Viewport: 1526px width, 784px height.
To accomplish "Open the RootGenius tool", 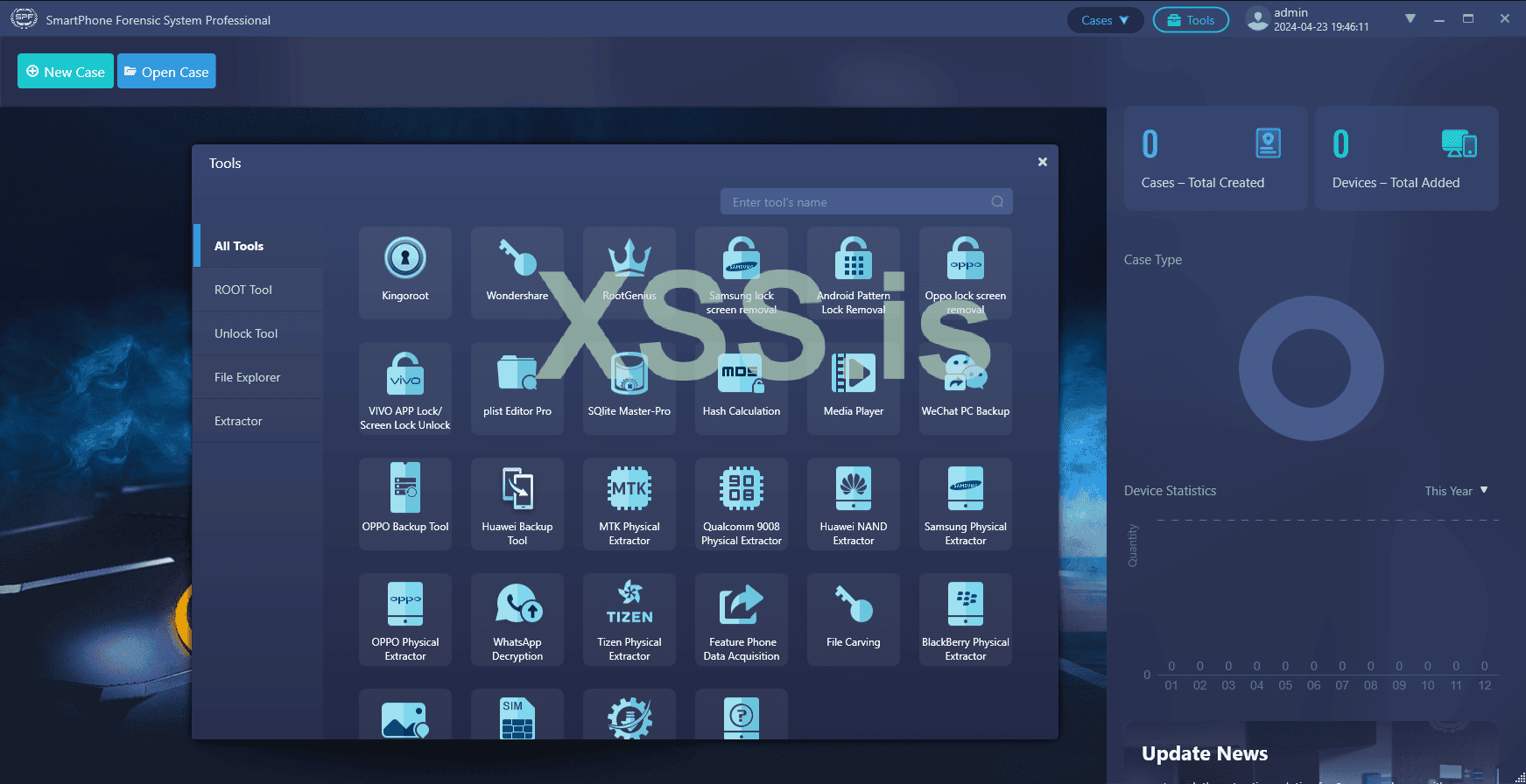I will click(x=629, y=273).
